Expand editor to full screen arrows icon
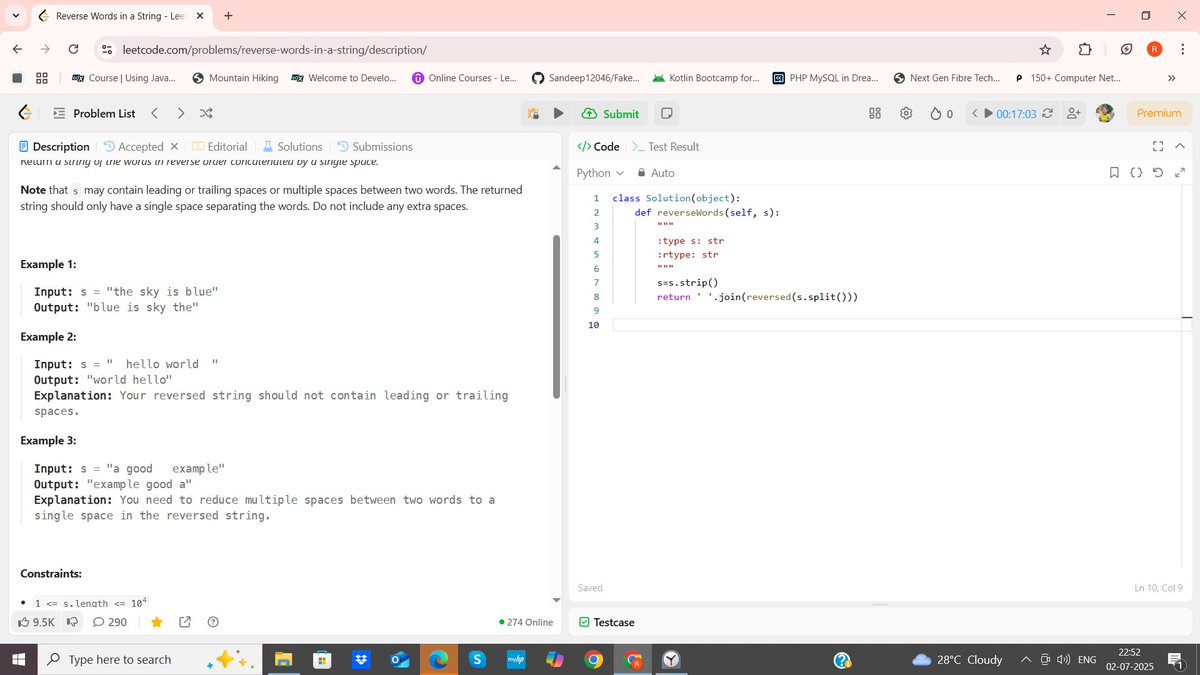The image size is (1200, 675). (1179, 173)
